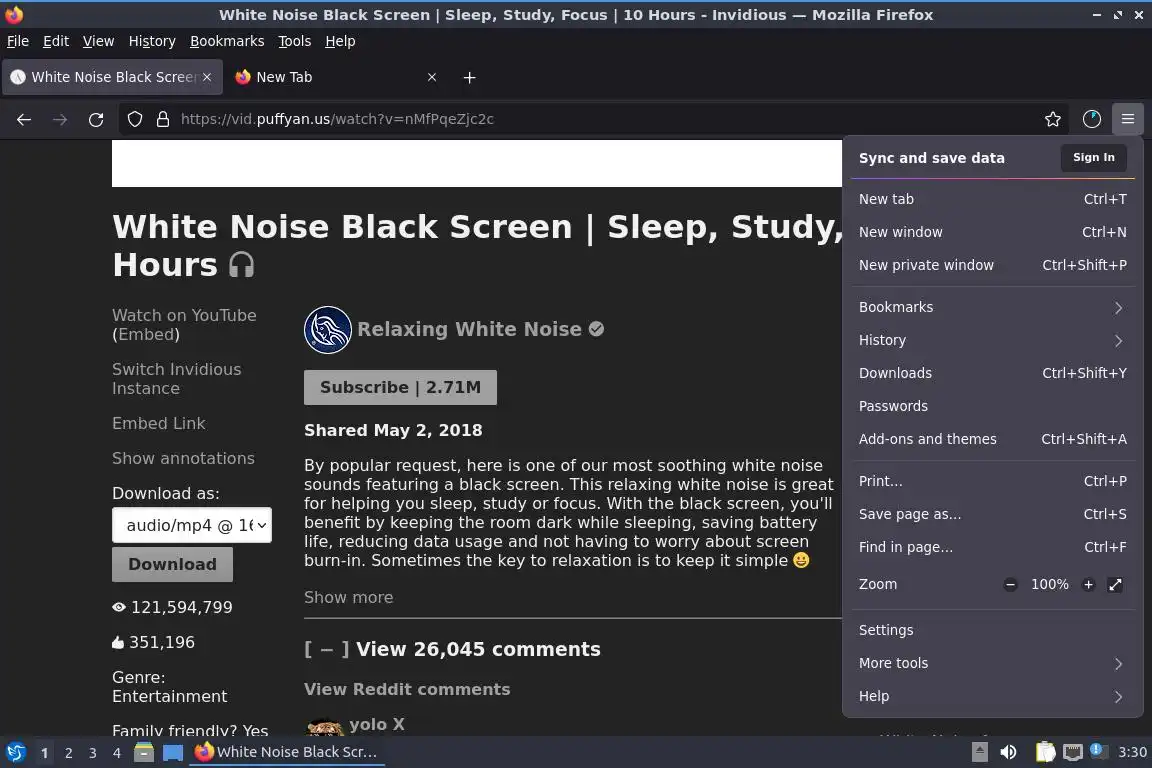Expand the Help submenu in panel

[x=992, y=696]
